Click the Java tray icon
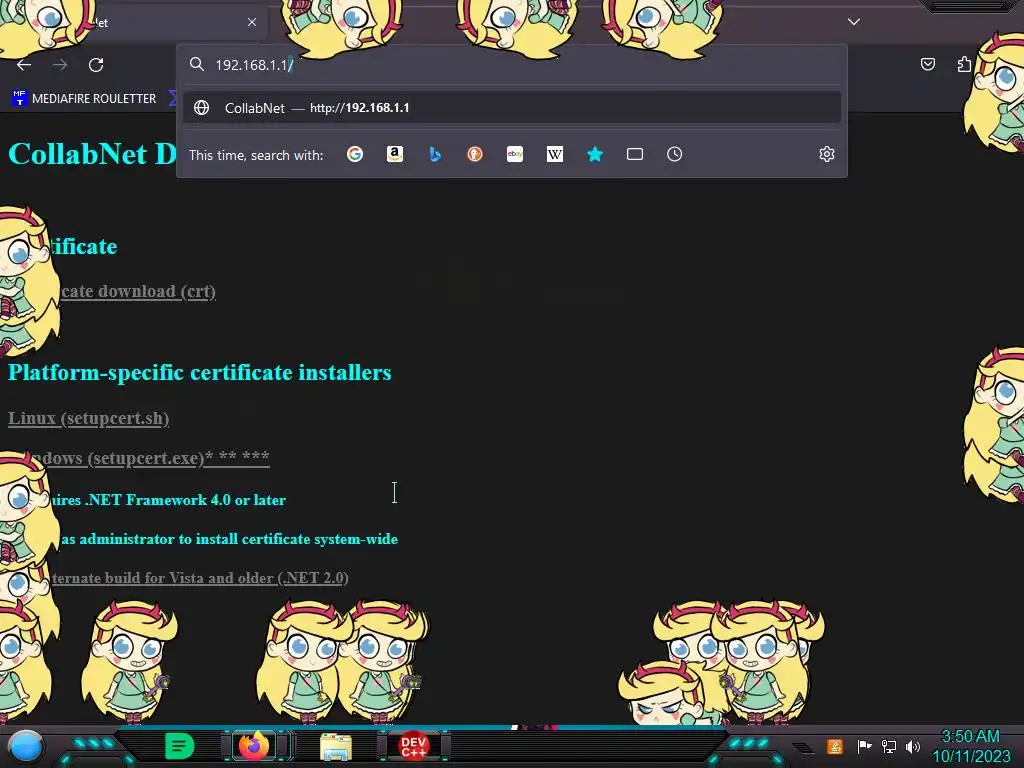Image resolution: width=1024 pixels, height=768 pixels. point(834,746)
